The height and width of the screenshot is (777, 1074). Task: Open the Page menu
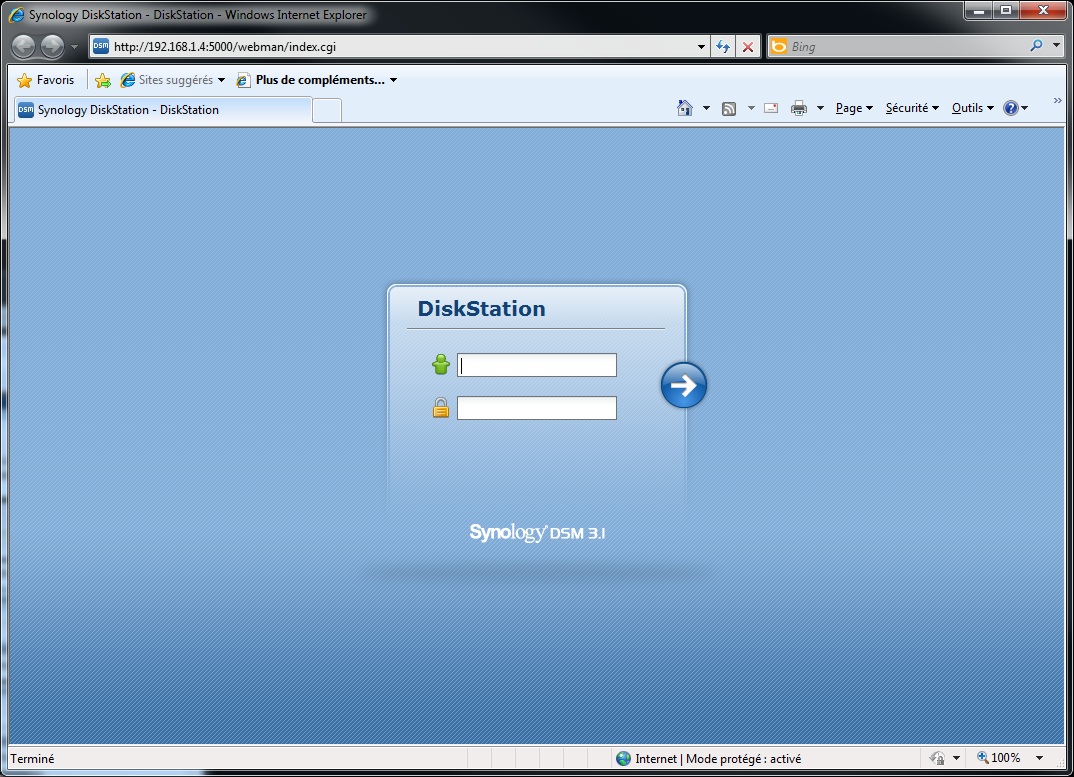click(854, 108)
